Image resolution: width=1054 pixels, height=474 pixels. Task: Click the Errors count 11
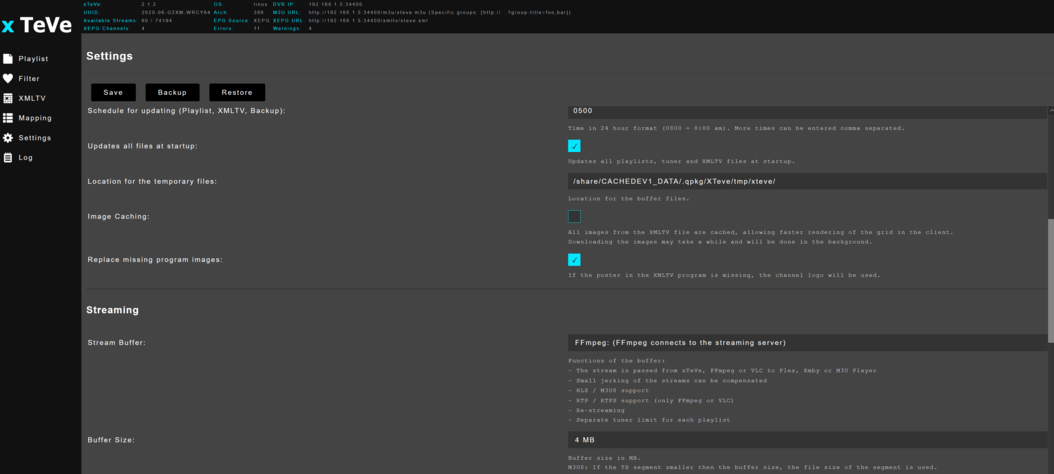coord(257,28)
